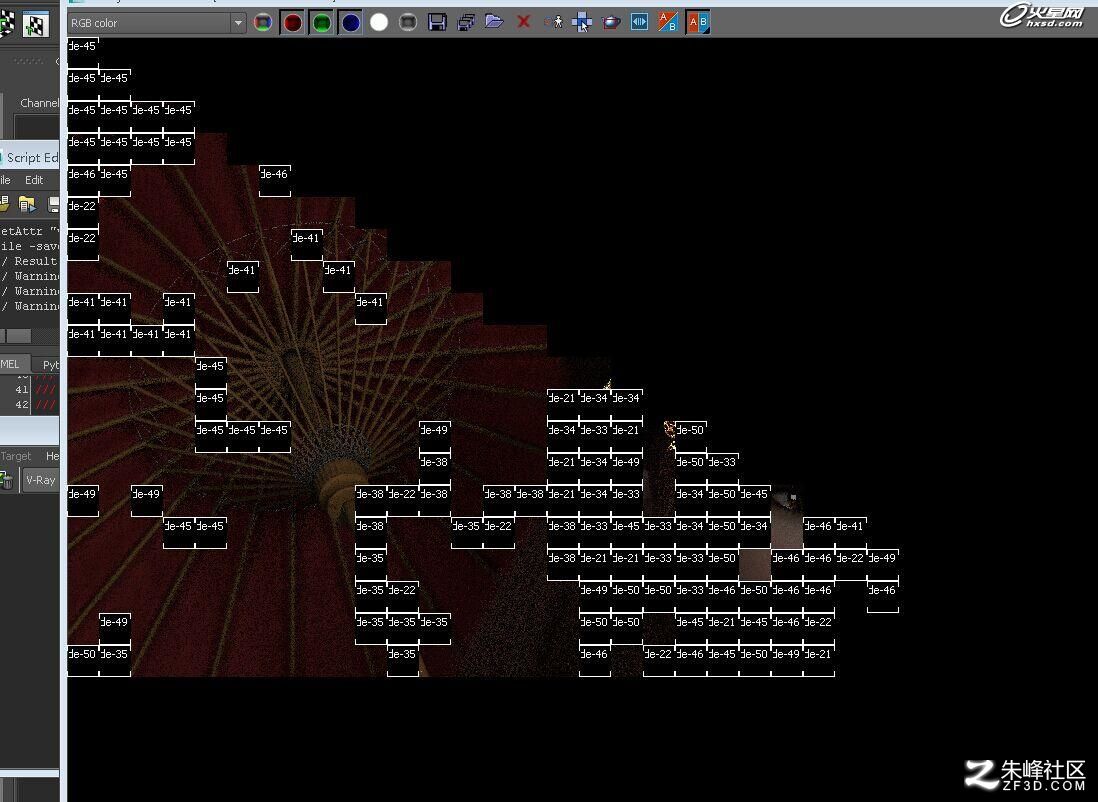The width and height of the screenshot is (1098, 802).
Task: Click the diagonal A/B compare icon
Action: pyautogui.click(x=668, y=22)
